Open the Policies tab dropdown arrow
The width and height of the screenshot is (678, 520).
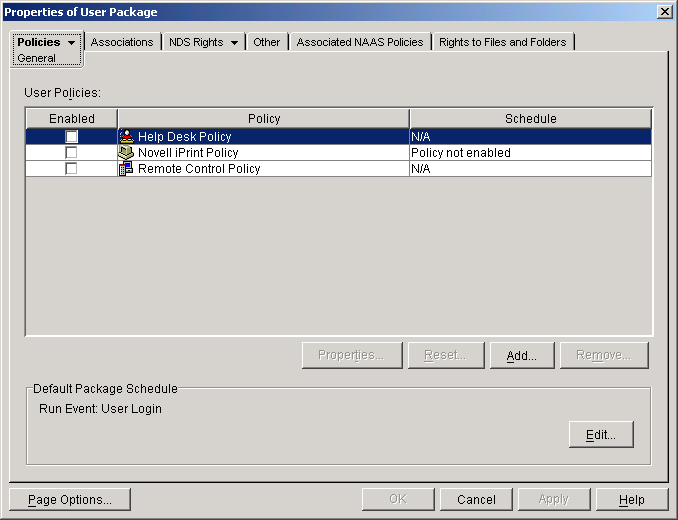(71, 42)
